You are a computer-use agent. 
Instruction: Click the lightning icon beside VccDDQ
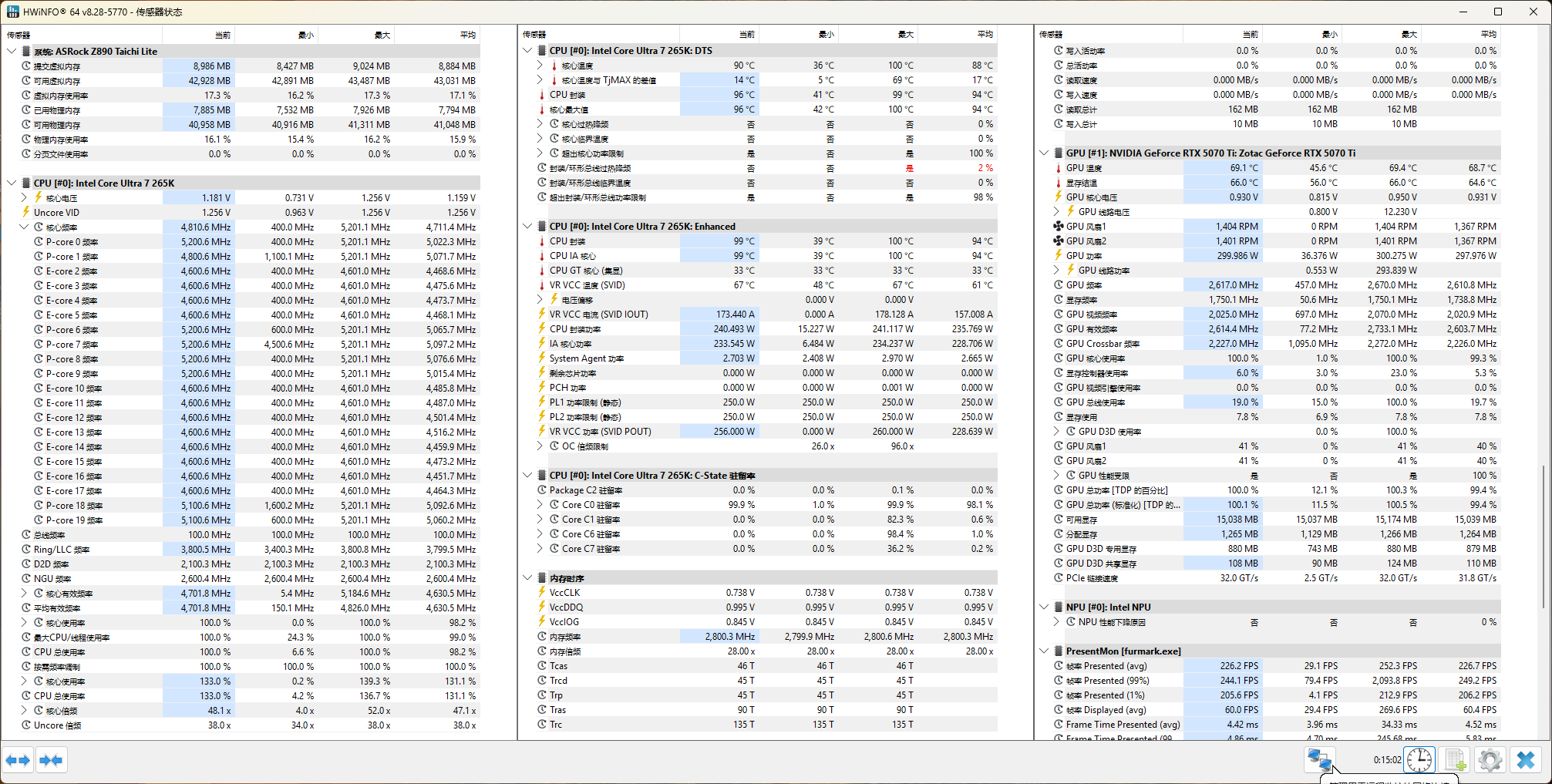tap(542, 607)
